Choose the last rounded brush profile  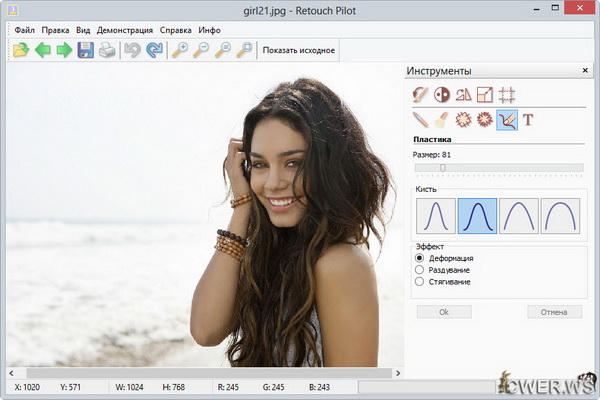(x=560, y=216)
